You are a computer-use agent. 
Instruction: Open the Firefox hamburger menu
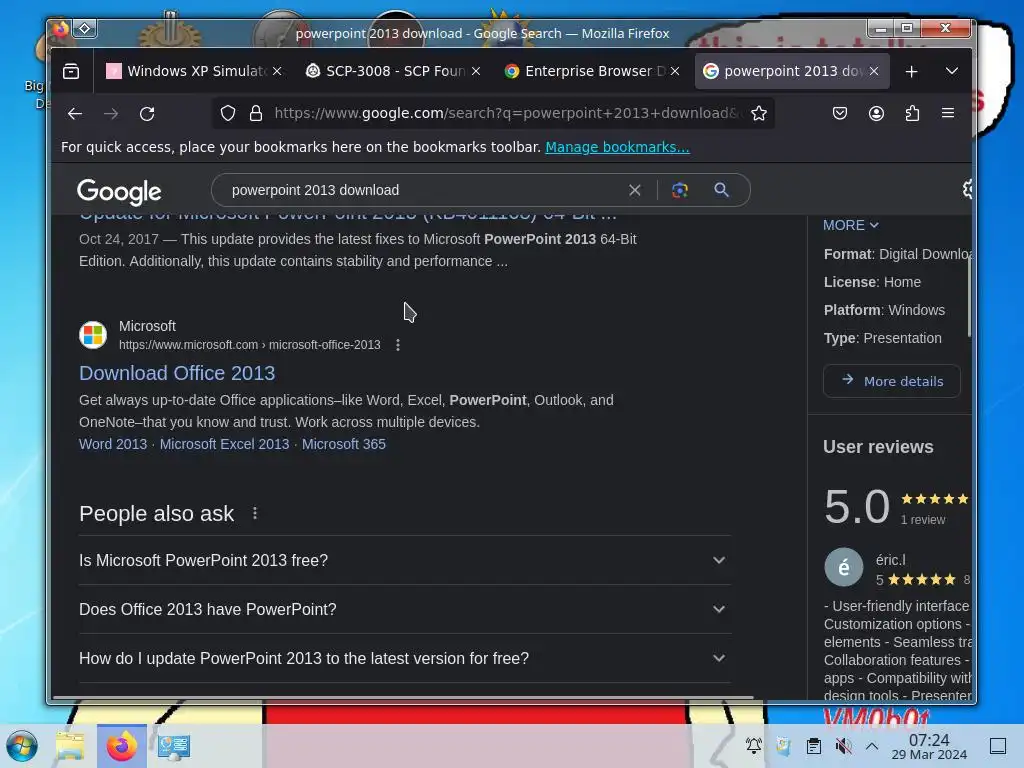point(948,114)
